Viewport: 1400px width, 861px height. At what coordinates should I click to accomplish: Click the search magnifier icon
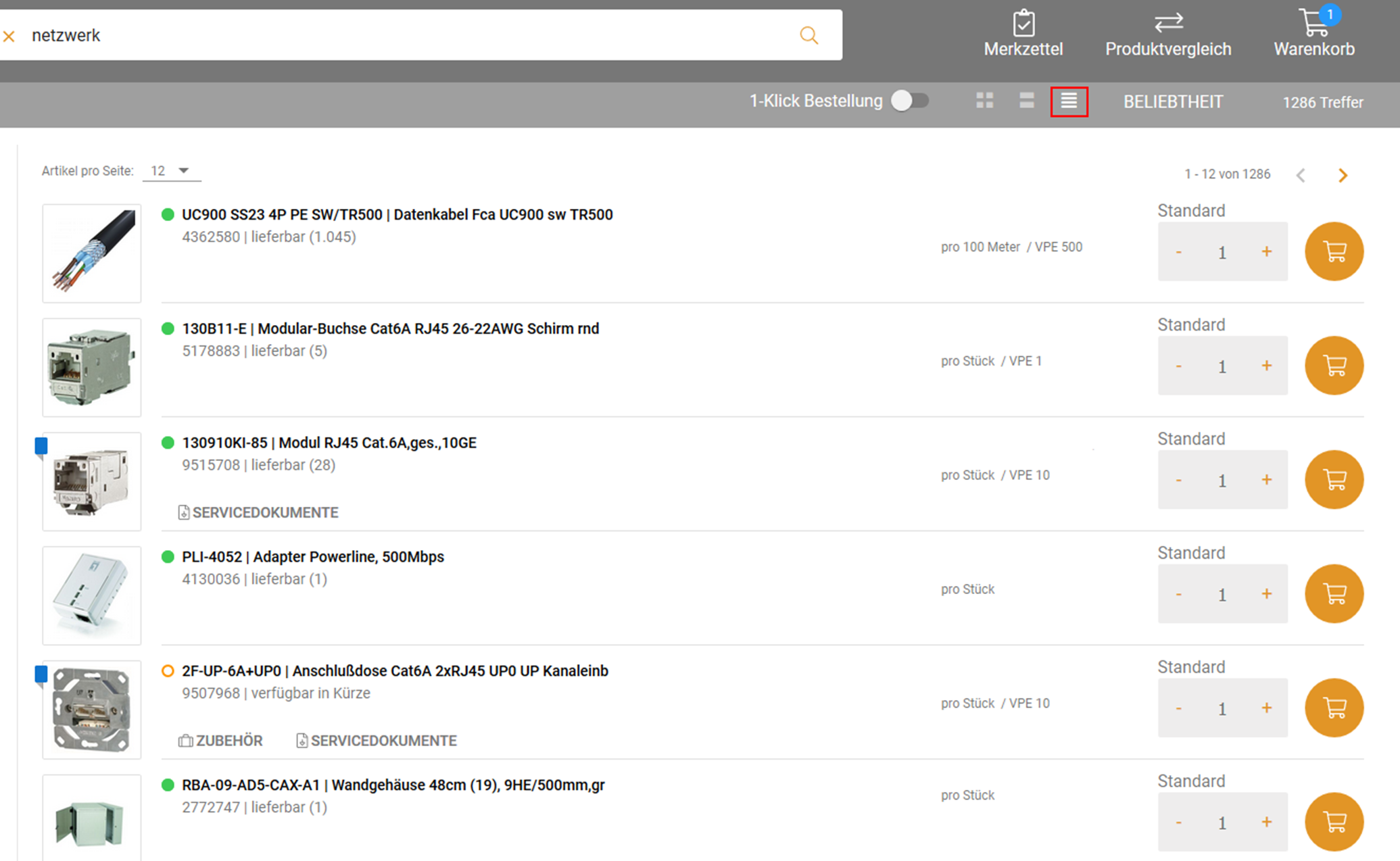(808, 35)
